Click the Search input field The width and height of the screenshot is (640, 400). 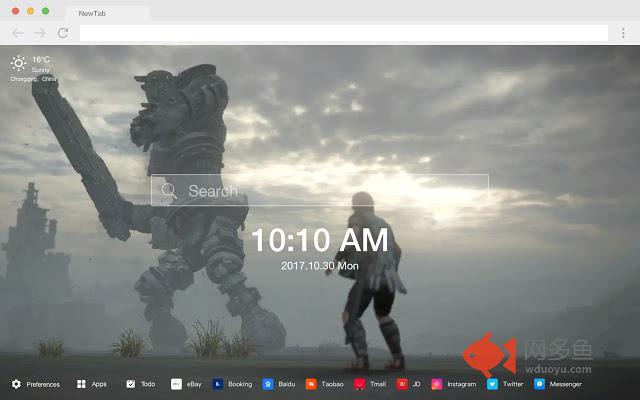(330, 190)
